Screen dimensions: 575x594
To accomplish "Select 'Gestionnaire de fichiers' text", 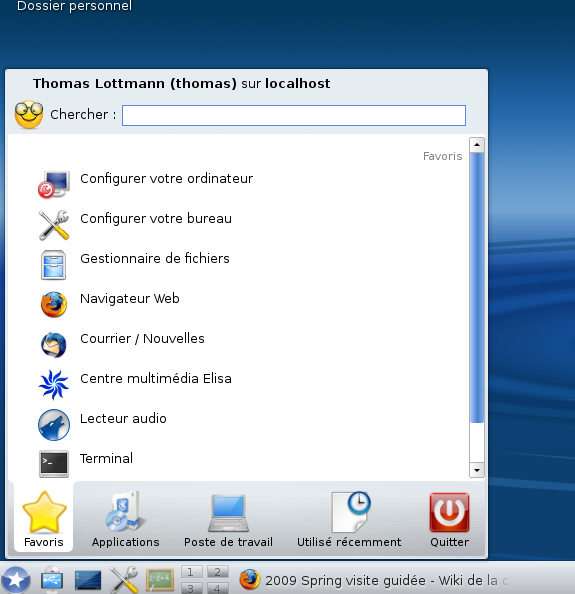I will [x=155, y=258].
